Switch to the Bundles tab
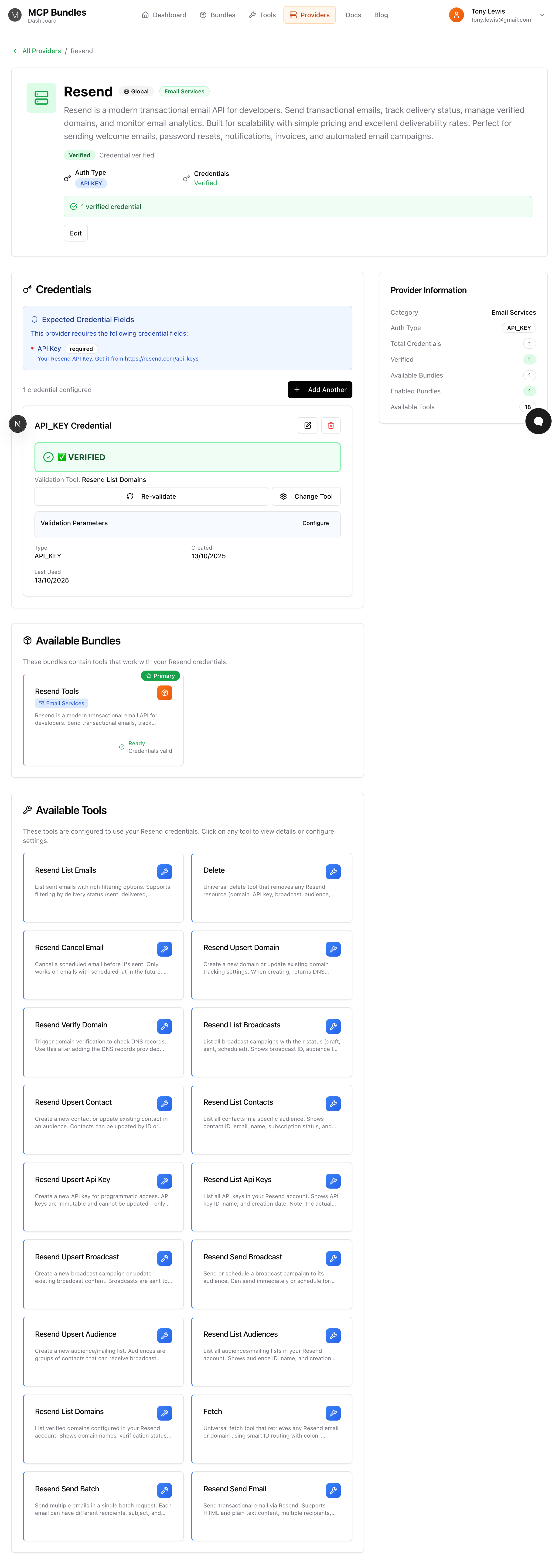Viewport: 559px width, 1568px height. click(217, 15)
